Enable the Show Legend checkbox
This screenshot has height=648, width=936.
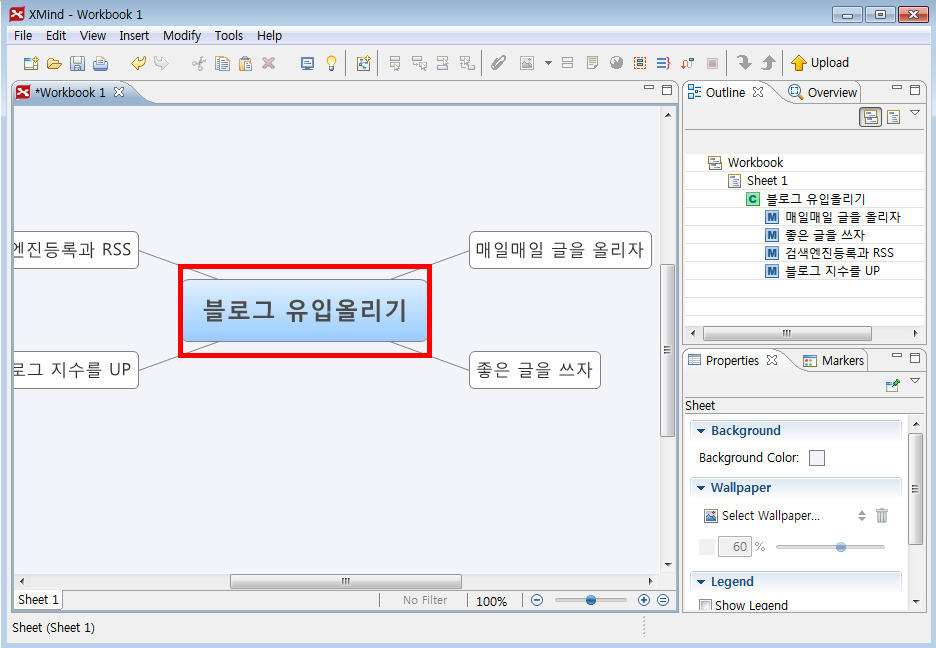click(705, 606)
